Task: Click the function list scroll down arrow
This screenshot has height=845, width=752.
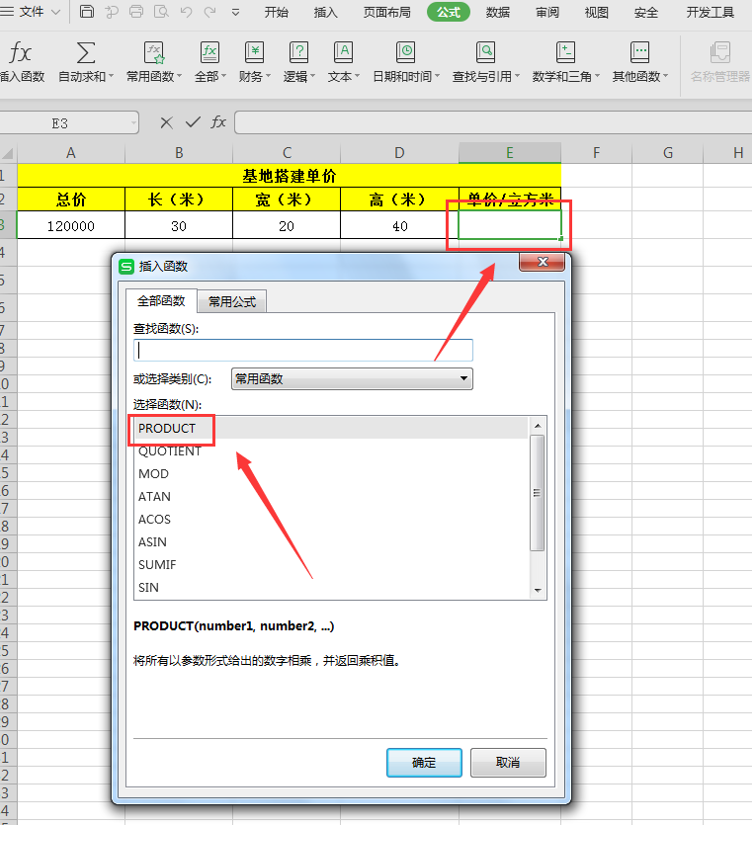Action: point(537,591)
